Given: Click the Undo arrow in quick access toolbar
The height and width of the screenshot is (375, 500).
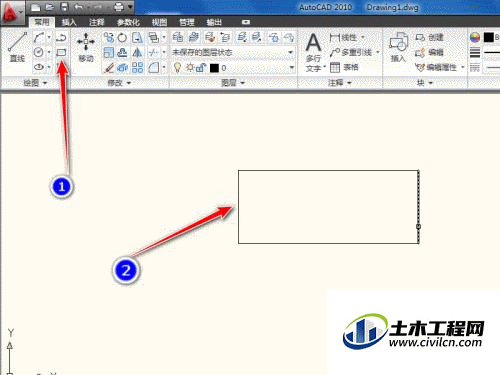Looking at the screenshot, I should click(x=79, y=7).
